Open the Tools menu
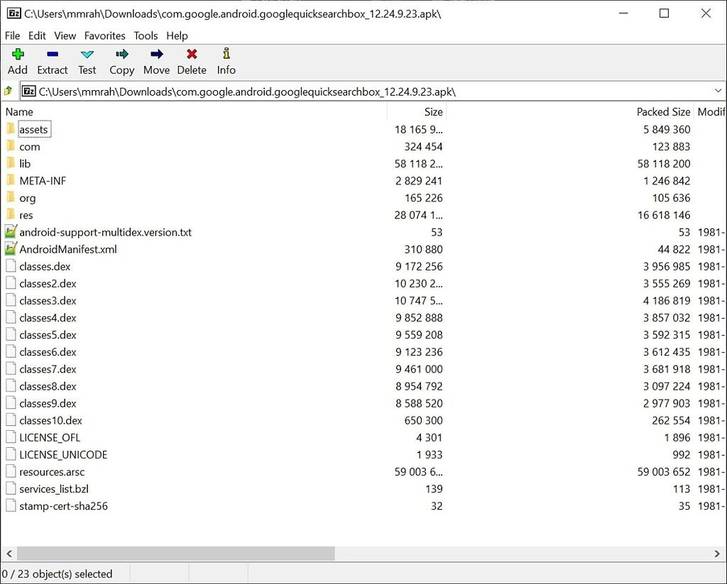 tap(146, 36)
